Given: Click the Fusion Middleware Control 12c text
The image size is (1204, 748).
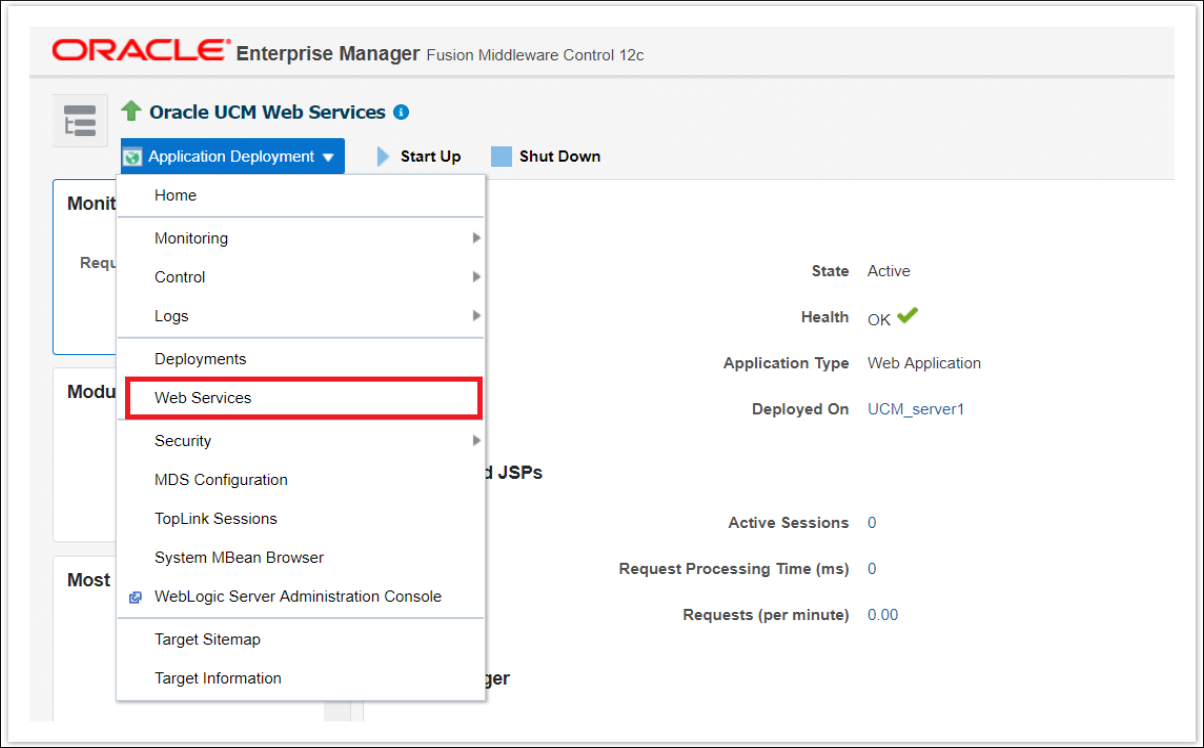Looking at the screenshot, I should (535, 55).
